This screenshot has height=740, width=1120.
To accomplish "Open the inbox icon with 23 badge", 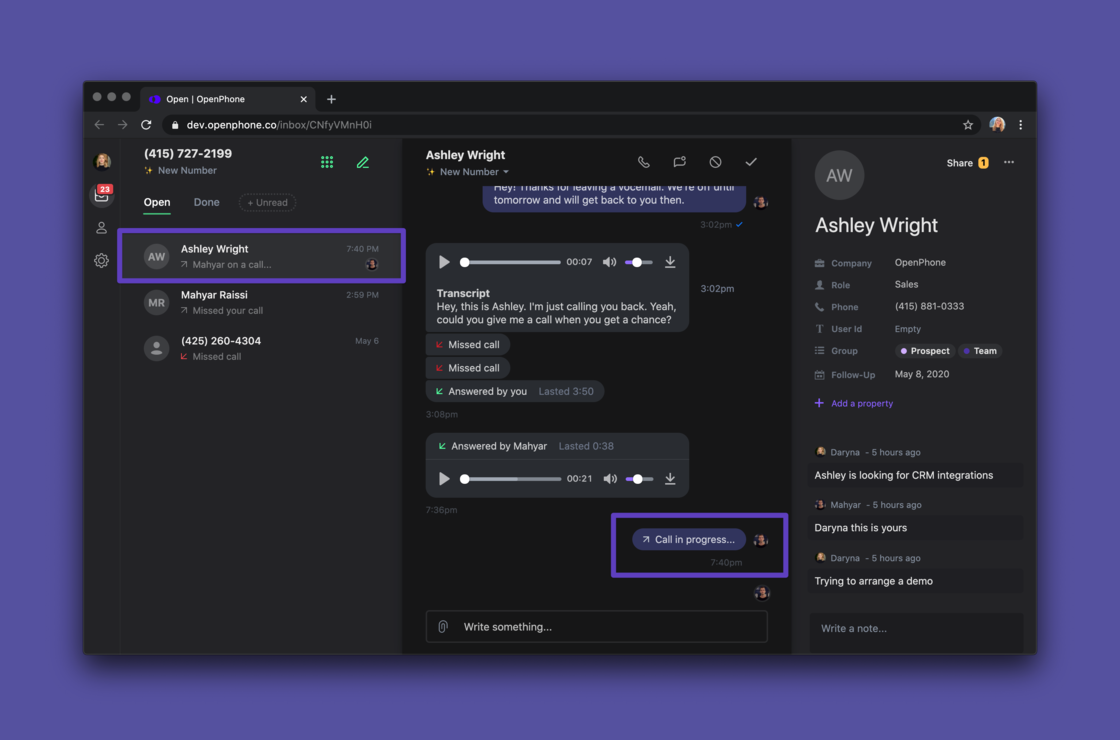I will pyautogui.click(x=101, y=194).
